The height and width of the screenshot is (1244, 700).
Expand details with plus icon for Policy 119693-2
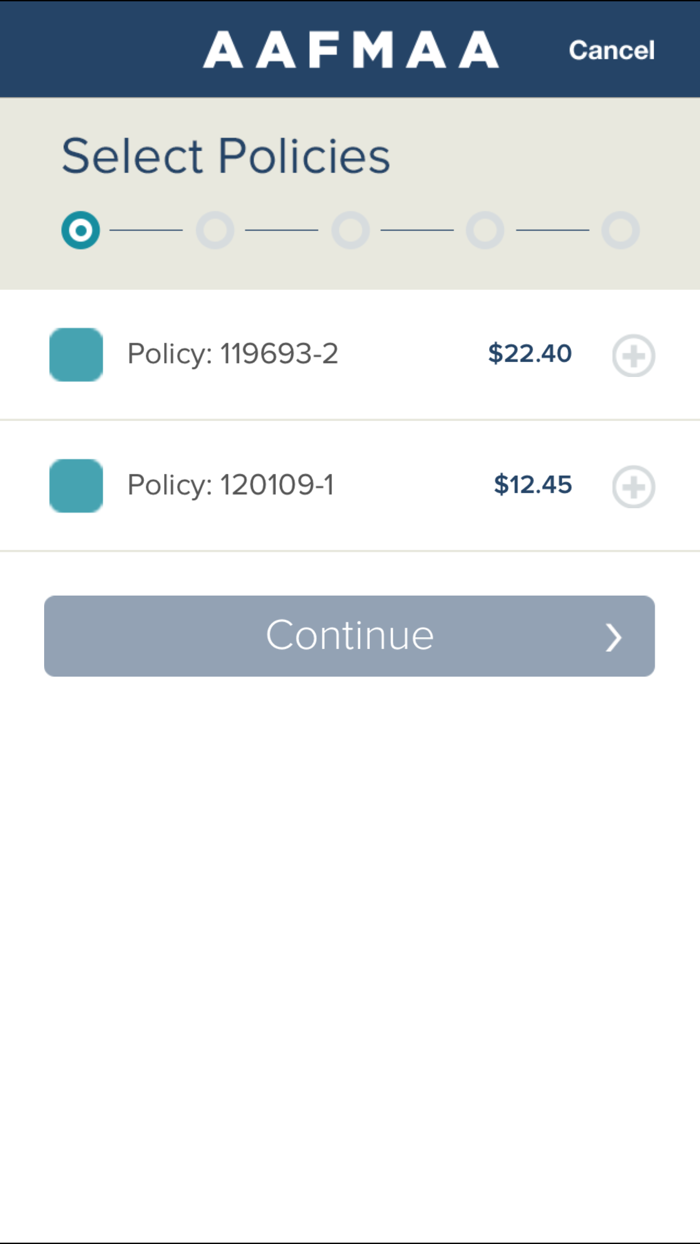pos(633,356)
